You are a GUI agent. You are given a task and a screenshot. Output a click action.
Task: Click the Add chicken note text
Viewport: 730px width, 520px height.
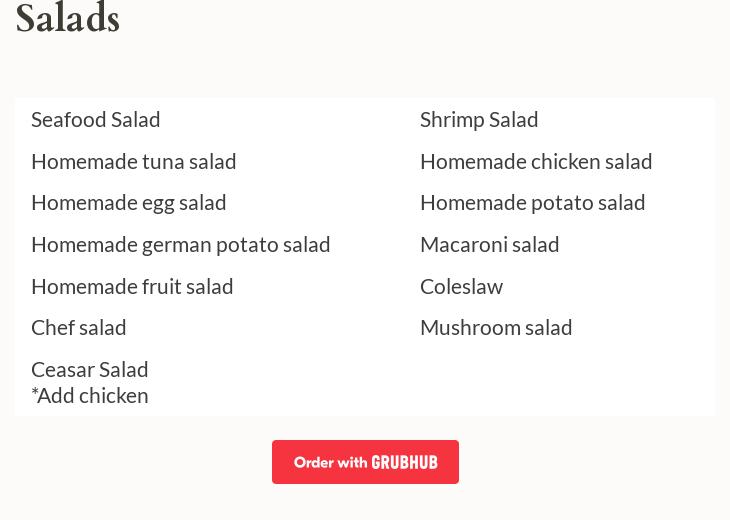(93, 395)
